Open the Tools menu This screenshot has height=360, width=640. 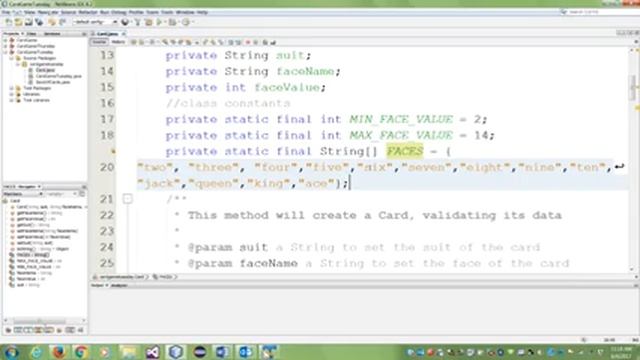coord(167,12)
